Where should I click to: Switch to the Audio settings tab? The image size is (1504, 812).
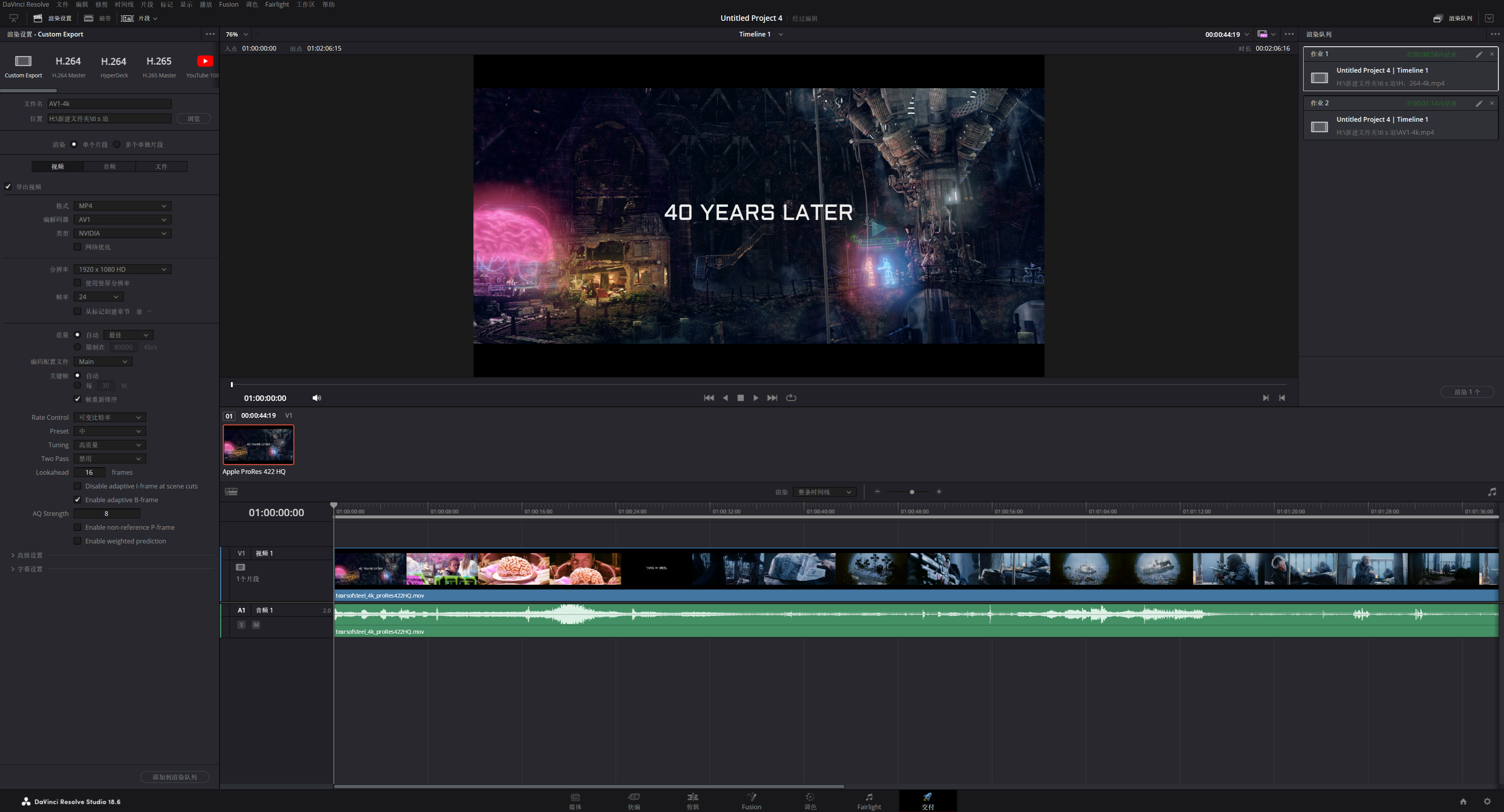[110, 167]
